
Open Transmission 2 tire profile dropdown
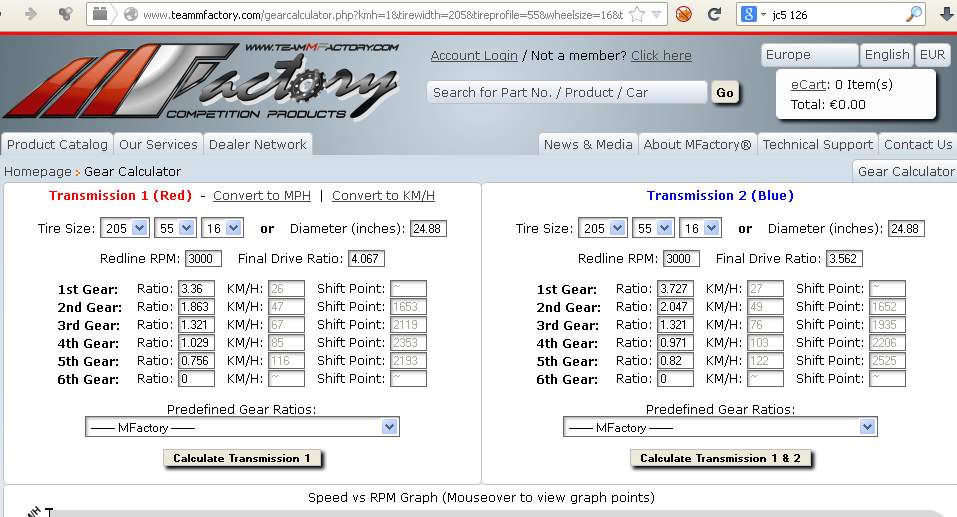[653, 228]
